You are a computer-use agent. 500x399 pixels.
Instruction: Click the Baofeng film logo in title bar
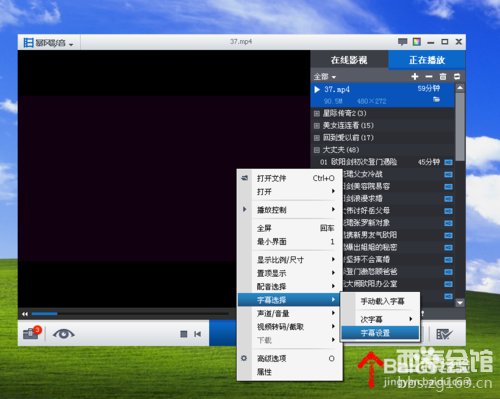click(x=28, y=42)
